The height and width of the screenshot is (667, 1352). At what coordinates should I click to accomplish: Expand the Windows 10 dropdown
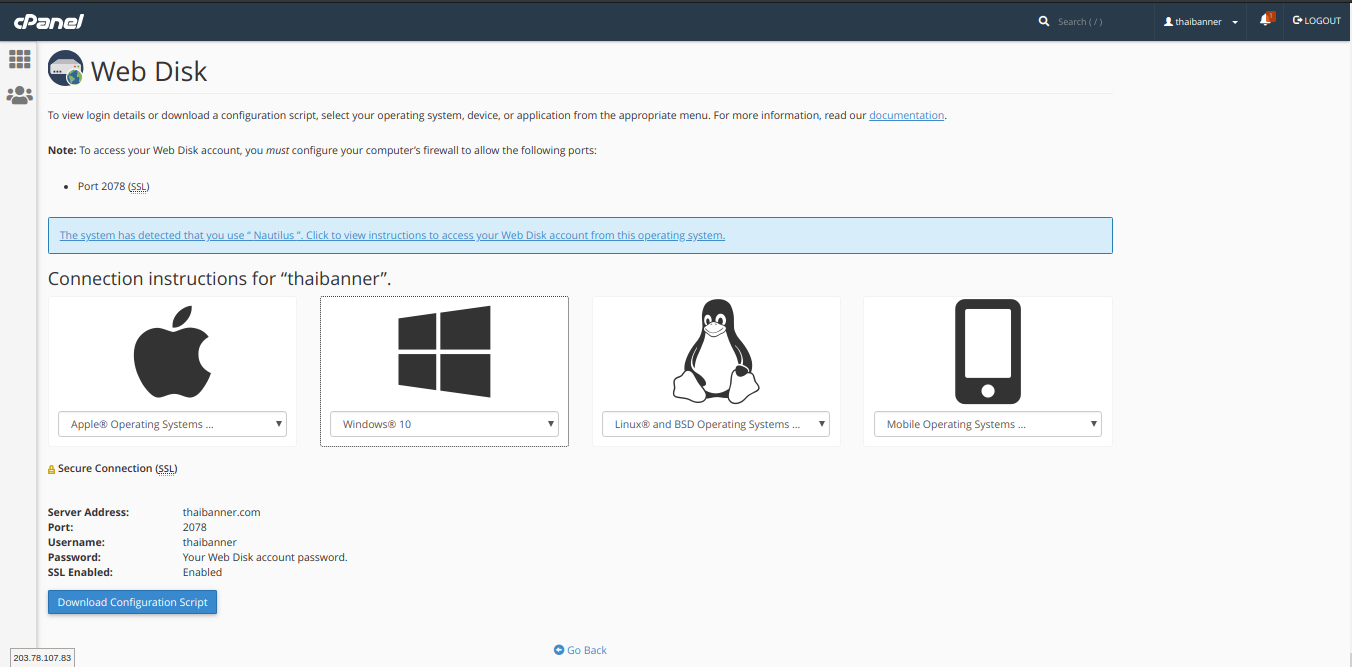point(444,424)
